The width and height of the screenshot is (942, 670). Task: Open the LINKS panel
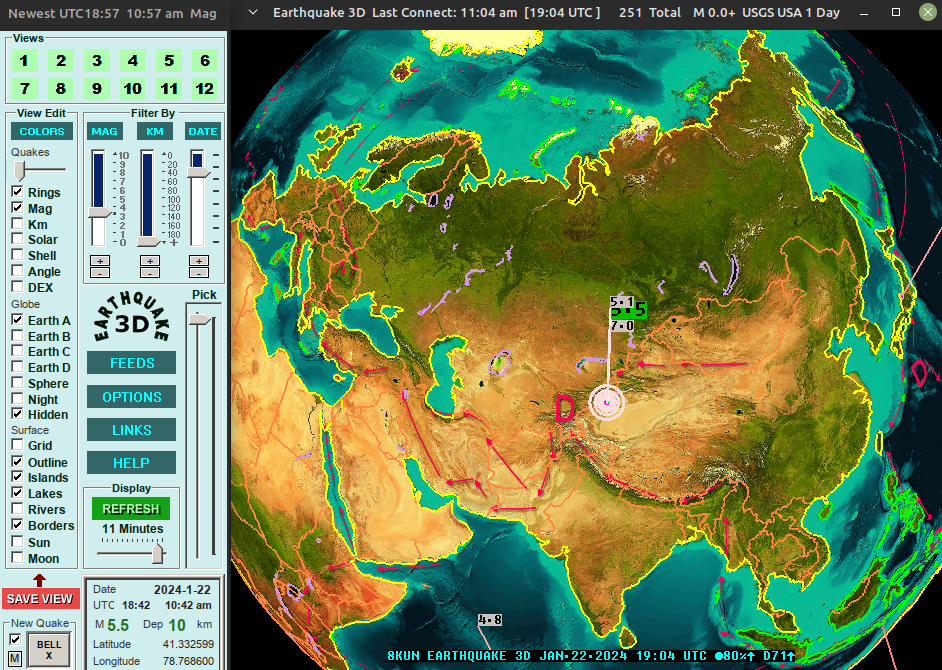click(x=132, y=430)
